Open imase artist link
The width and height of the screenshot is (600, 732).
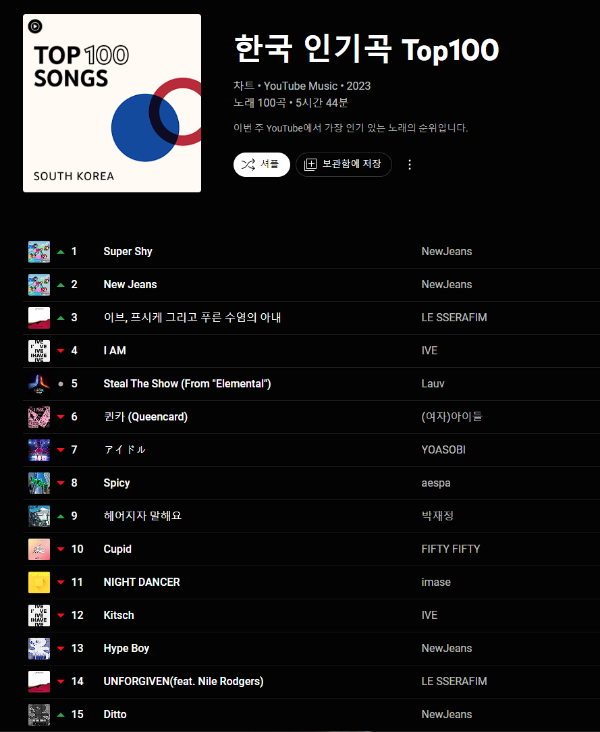click(436, 582)
